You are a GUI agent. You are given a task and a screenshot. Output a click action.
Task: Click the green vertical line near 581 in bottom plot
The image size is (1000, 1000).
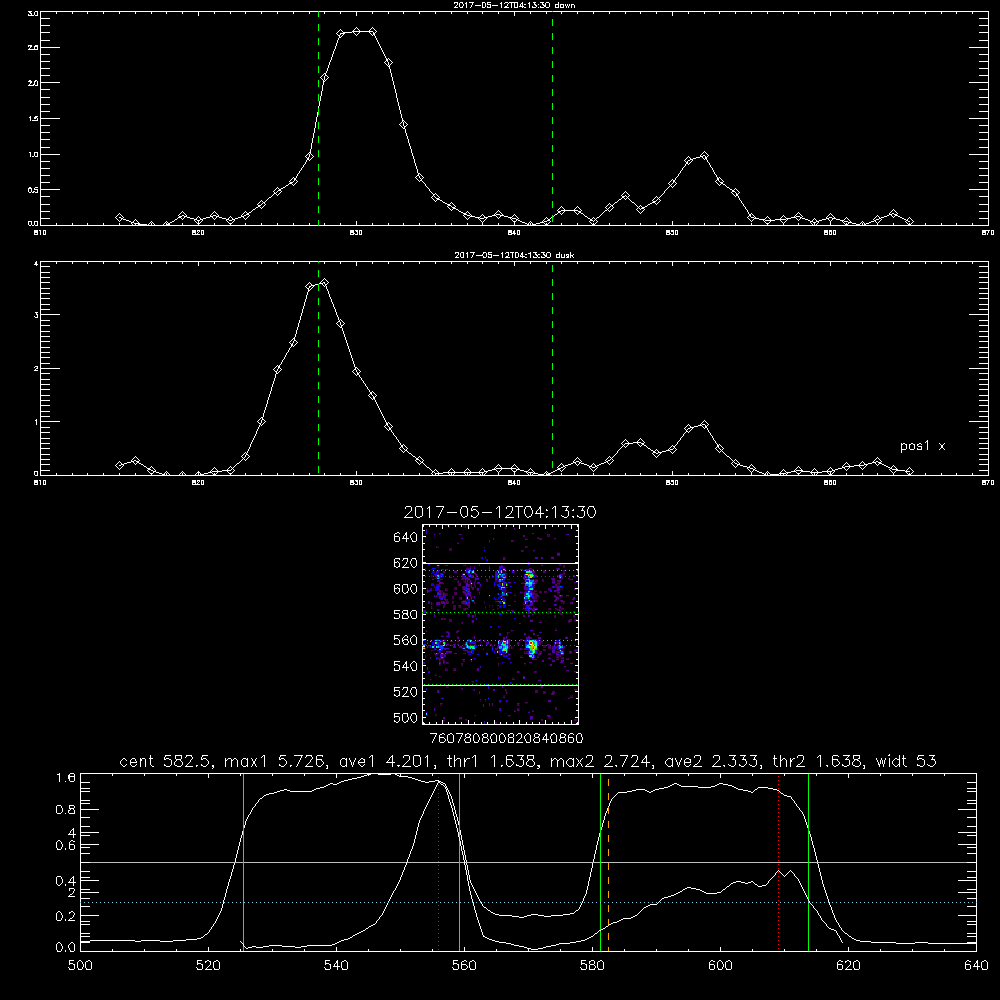click(601, 862)
